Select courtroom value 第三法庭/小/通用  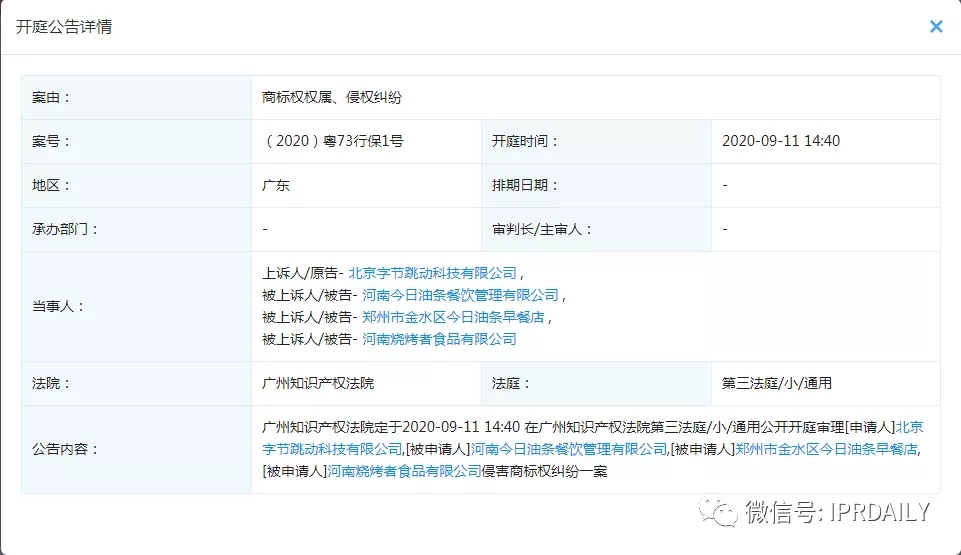777,383
